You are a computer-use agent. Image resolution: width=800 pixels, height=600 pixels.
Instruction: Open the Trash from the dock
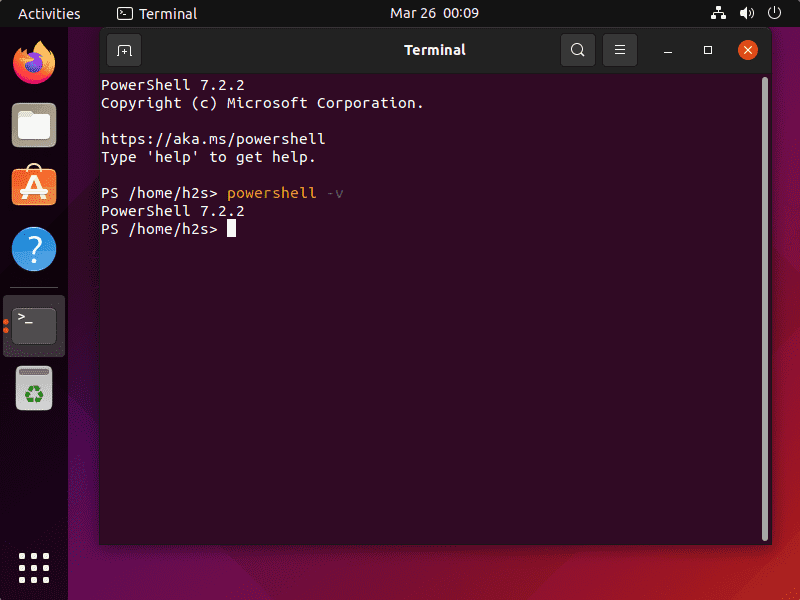coord(33,388)
